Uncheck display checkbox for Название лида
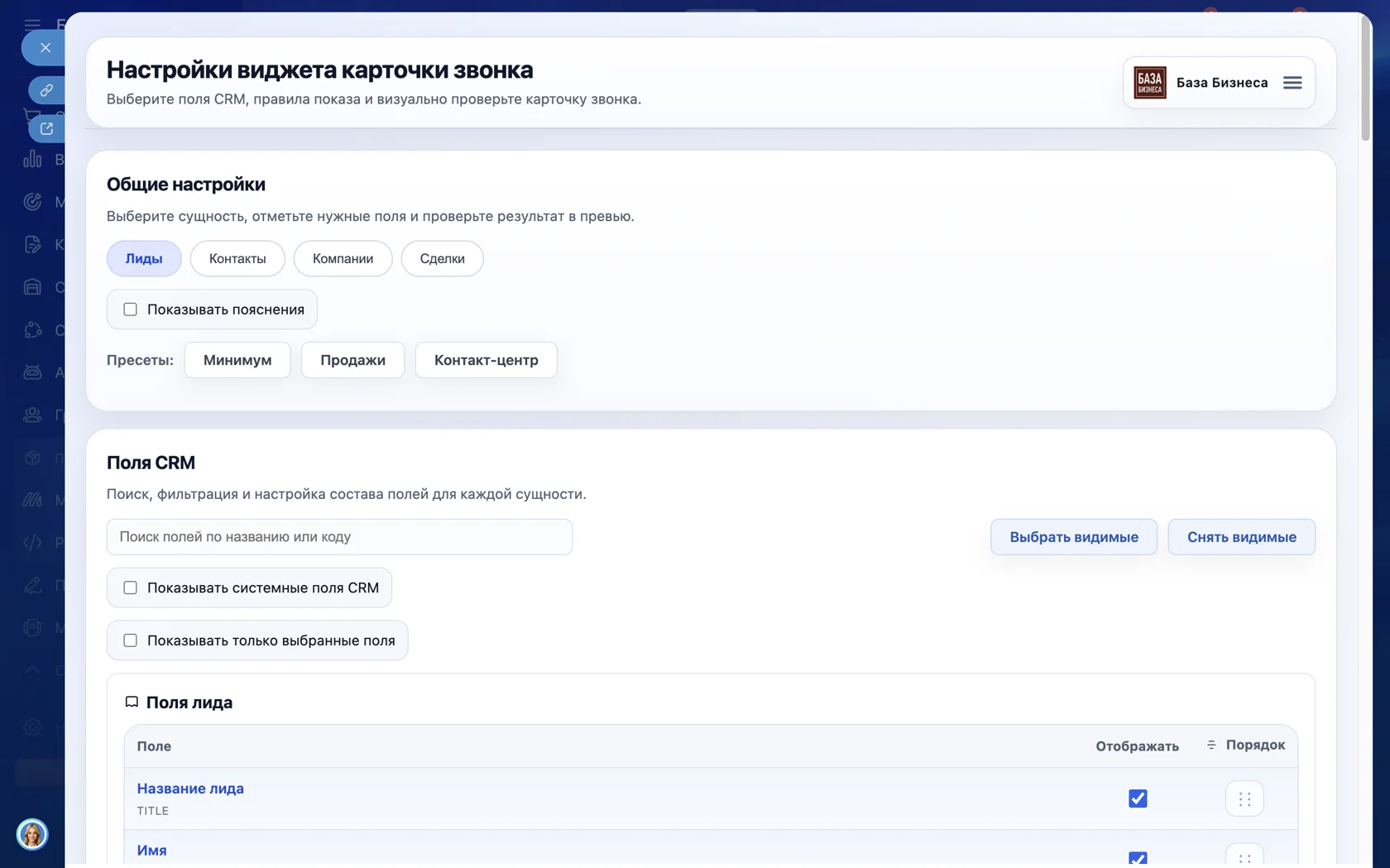Screen dimensions: 1390x868 (x=1138, y=798)
